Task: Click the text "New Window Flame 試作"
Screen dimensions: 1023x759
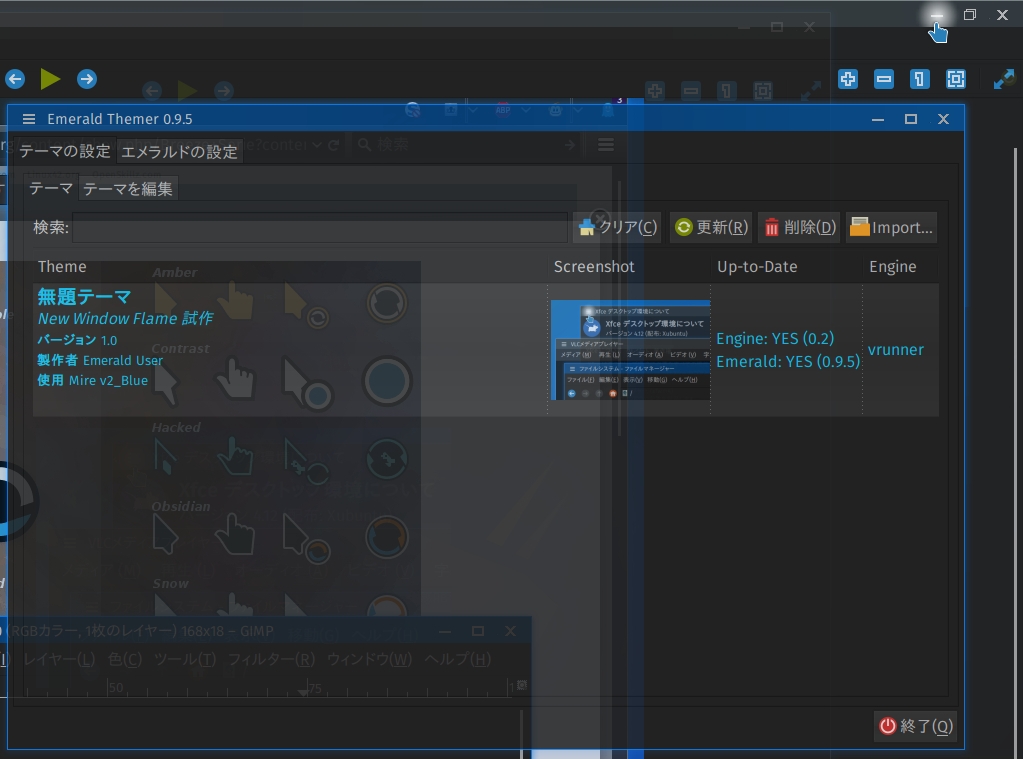Action: [125, 318]
